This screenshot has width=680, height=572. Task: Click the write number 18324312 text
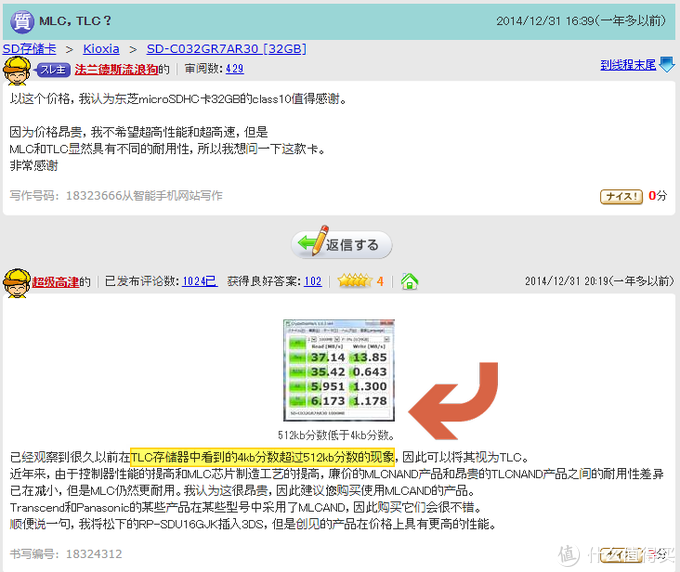(94, 554)
